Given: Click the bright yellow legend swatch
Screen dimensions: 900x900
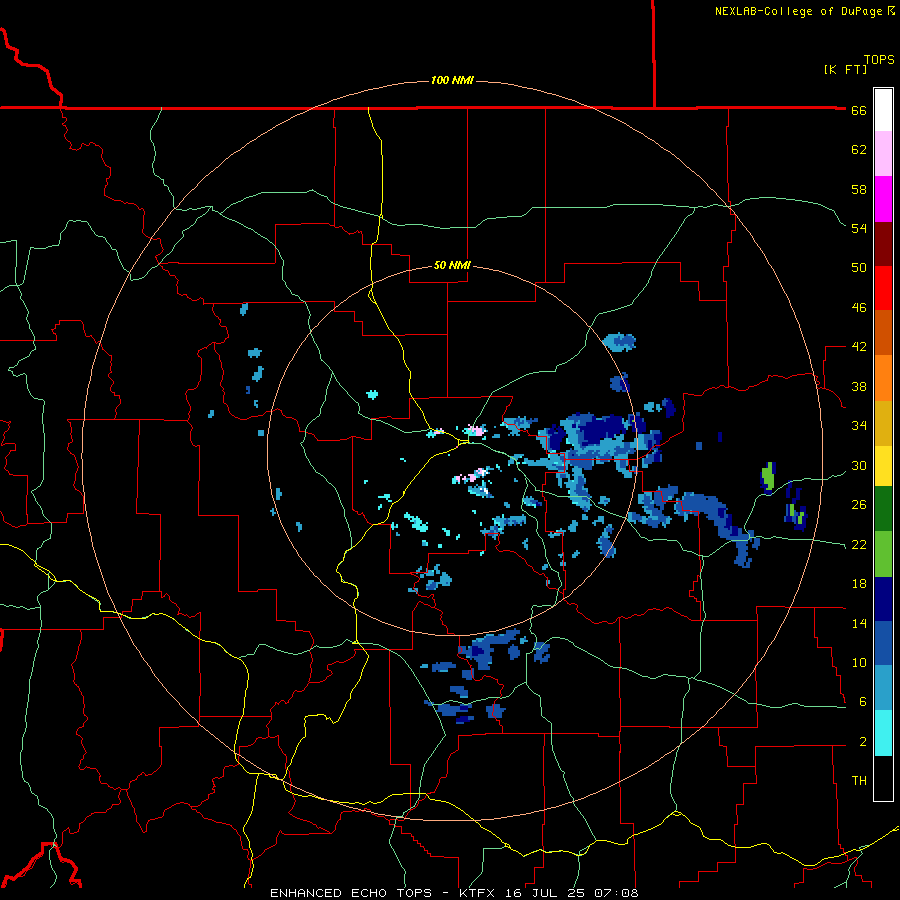Looking at the screenshot, I should [883, 465].
